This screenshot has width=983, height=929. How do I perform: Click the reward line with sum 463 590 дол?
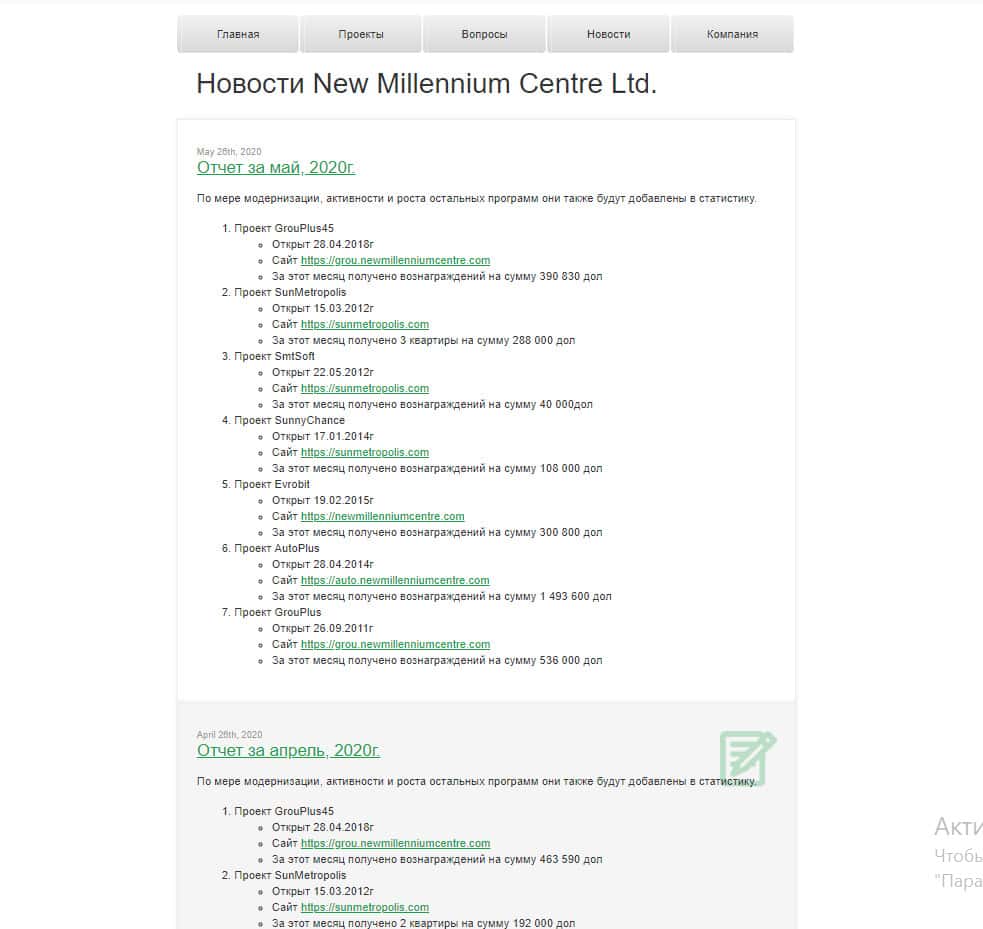437,859
